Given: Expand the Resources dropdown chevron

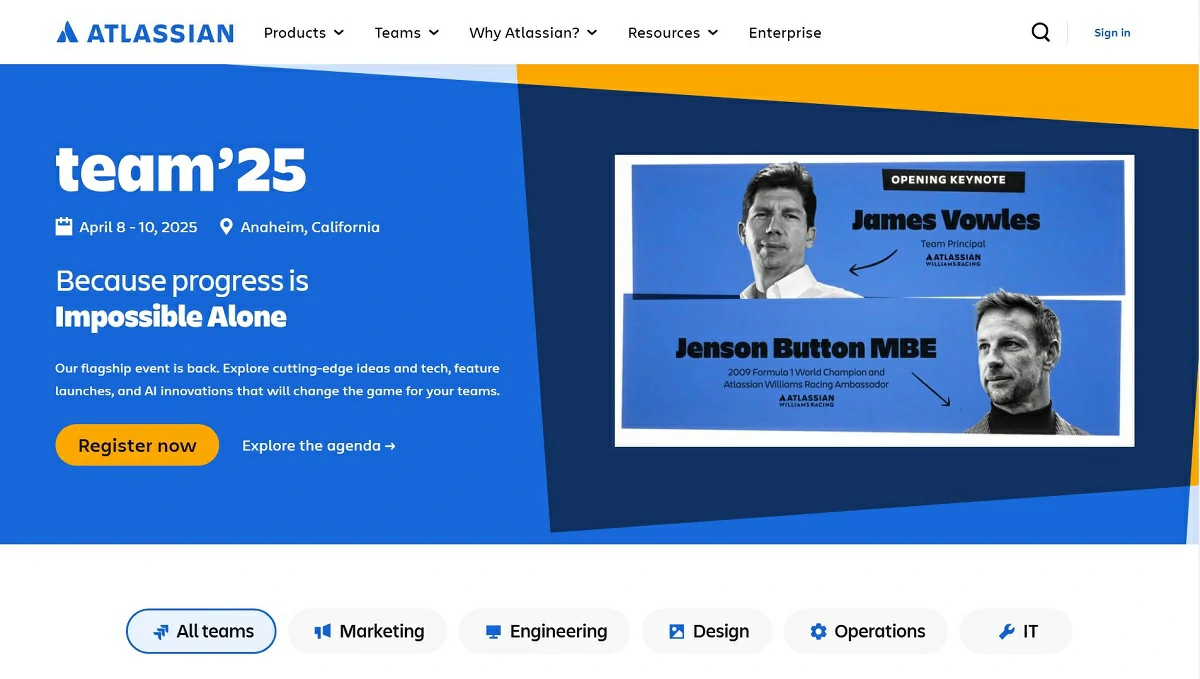Looking at the screenshot, I should point(713,33).
